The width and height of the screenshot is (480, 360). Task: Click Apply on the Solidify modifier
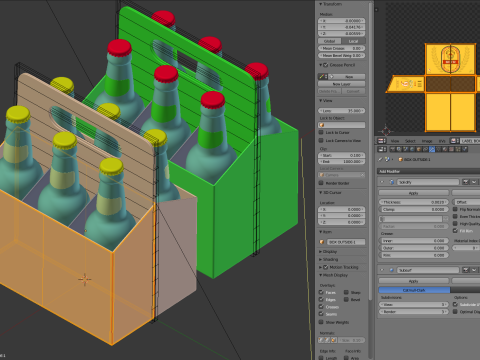point(414,193)
